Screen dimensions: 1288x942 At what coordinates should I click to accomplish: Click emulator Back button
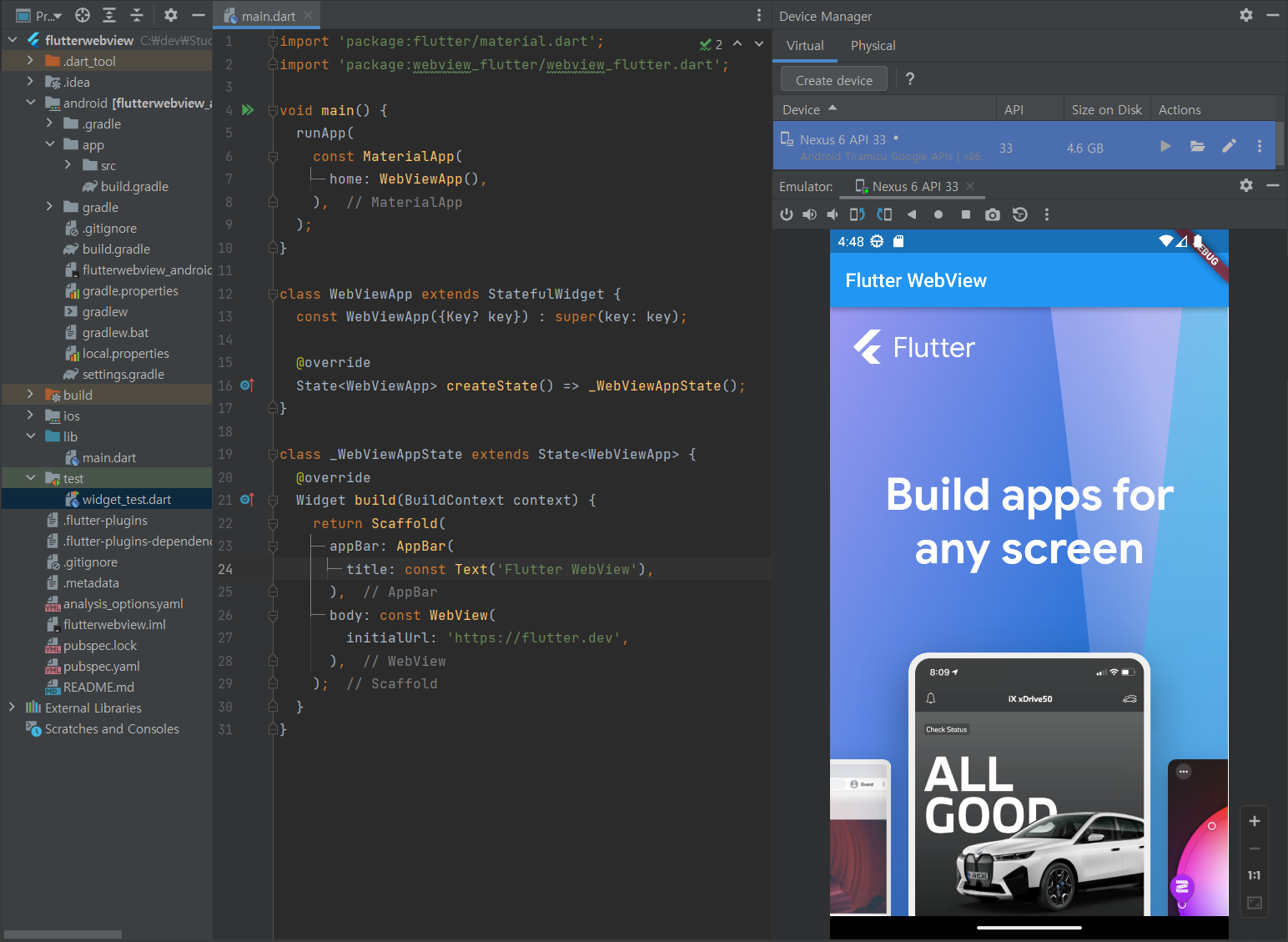(912, 214)
